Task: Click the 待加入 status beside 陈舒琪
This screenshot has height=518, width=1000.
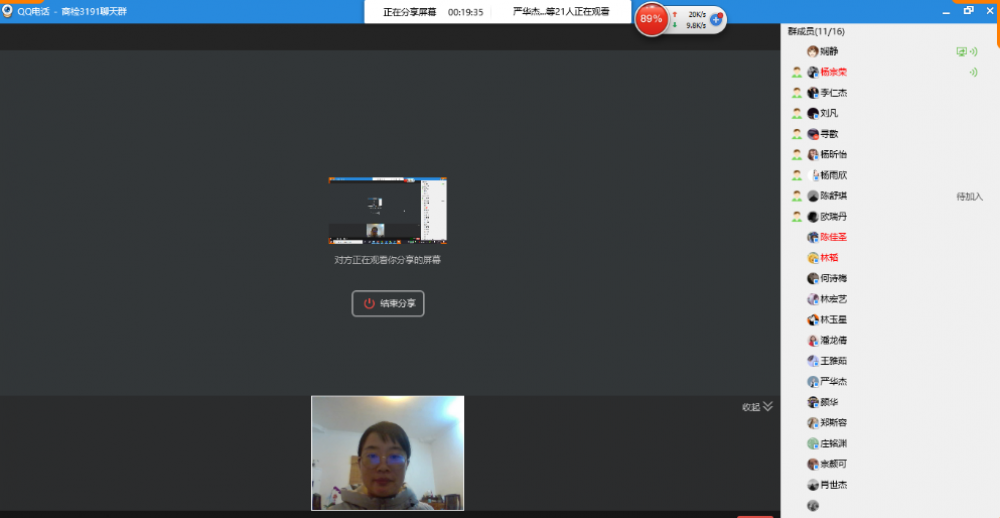Action: pos(969,196)
